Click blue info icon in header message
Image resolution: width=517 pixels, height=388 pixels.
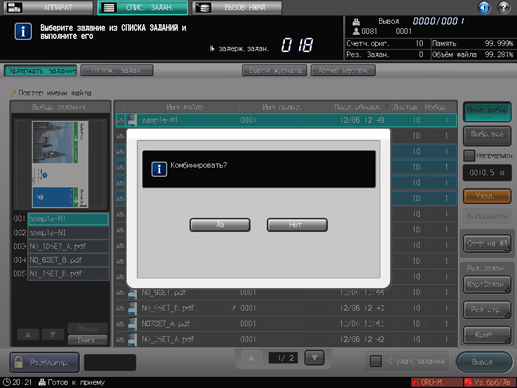(23, 31)
